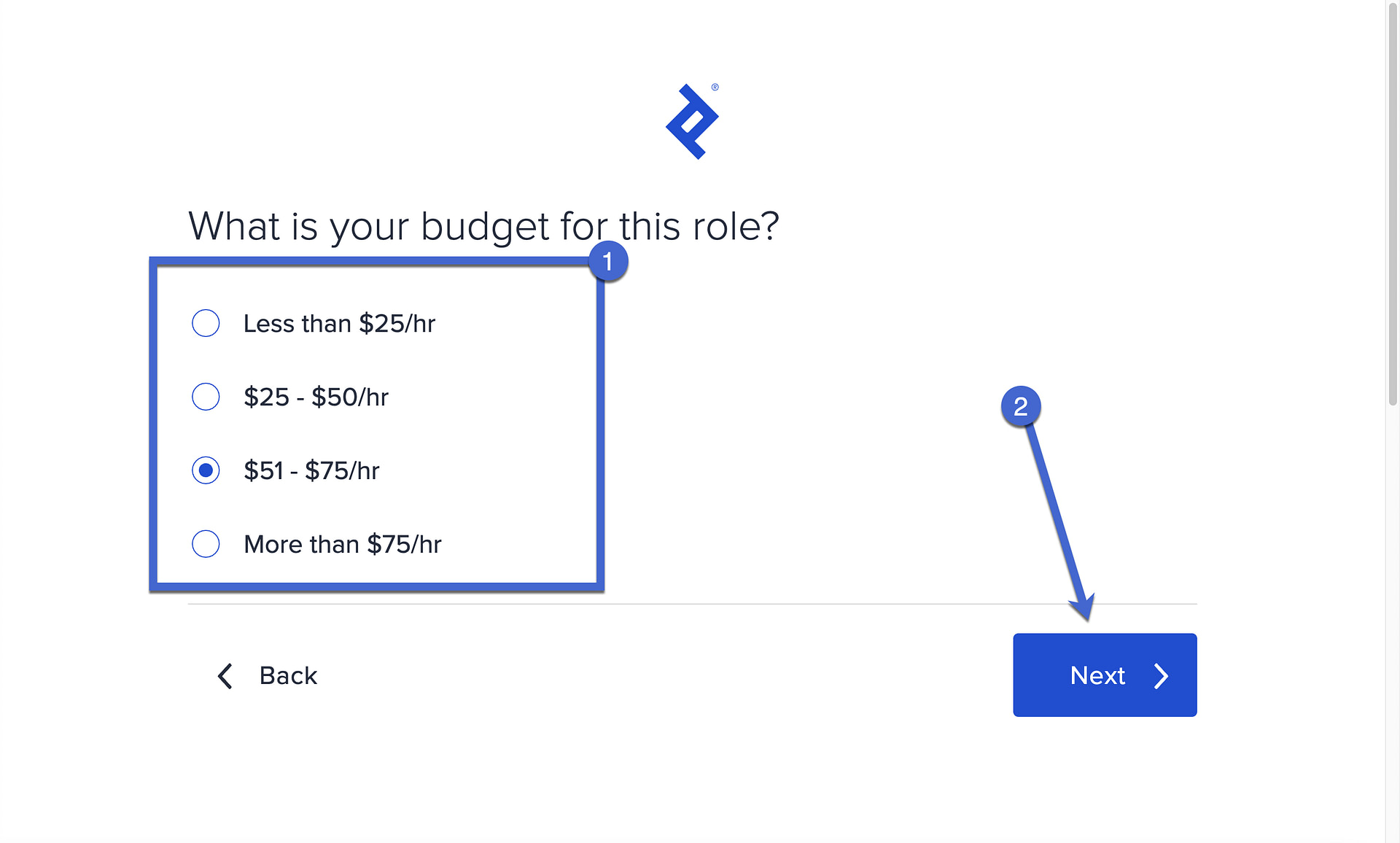Screen dimensions: 1400x843
Task: Click the question text asking about budget
Action: coord(483,226)
